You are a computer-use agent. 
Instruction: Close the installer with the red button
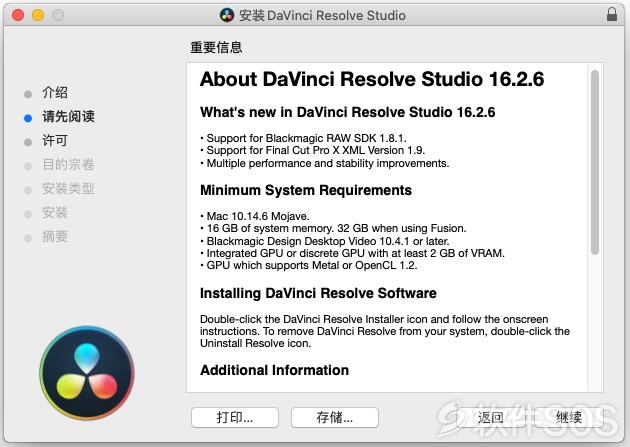click(18, 15)
